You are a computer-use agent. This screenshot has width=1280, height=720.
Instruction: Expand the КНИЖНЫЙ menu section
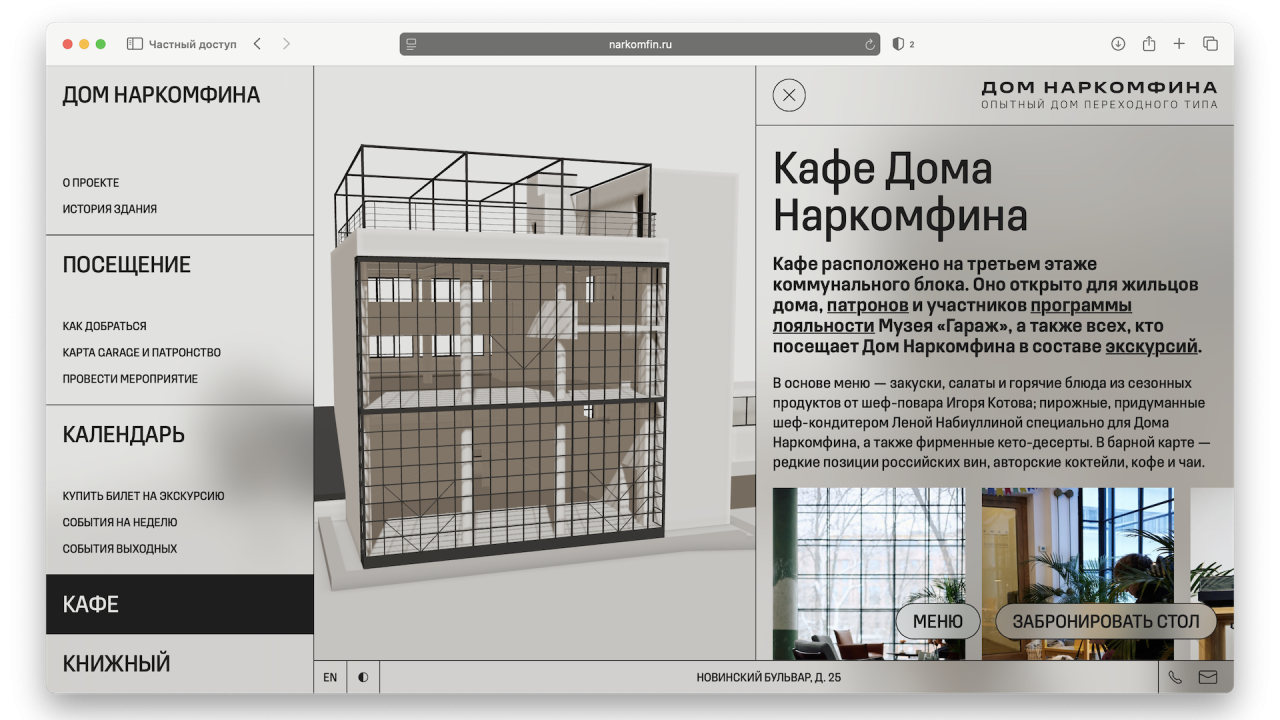[x=116, y=663]
